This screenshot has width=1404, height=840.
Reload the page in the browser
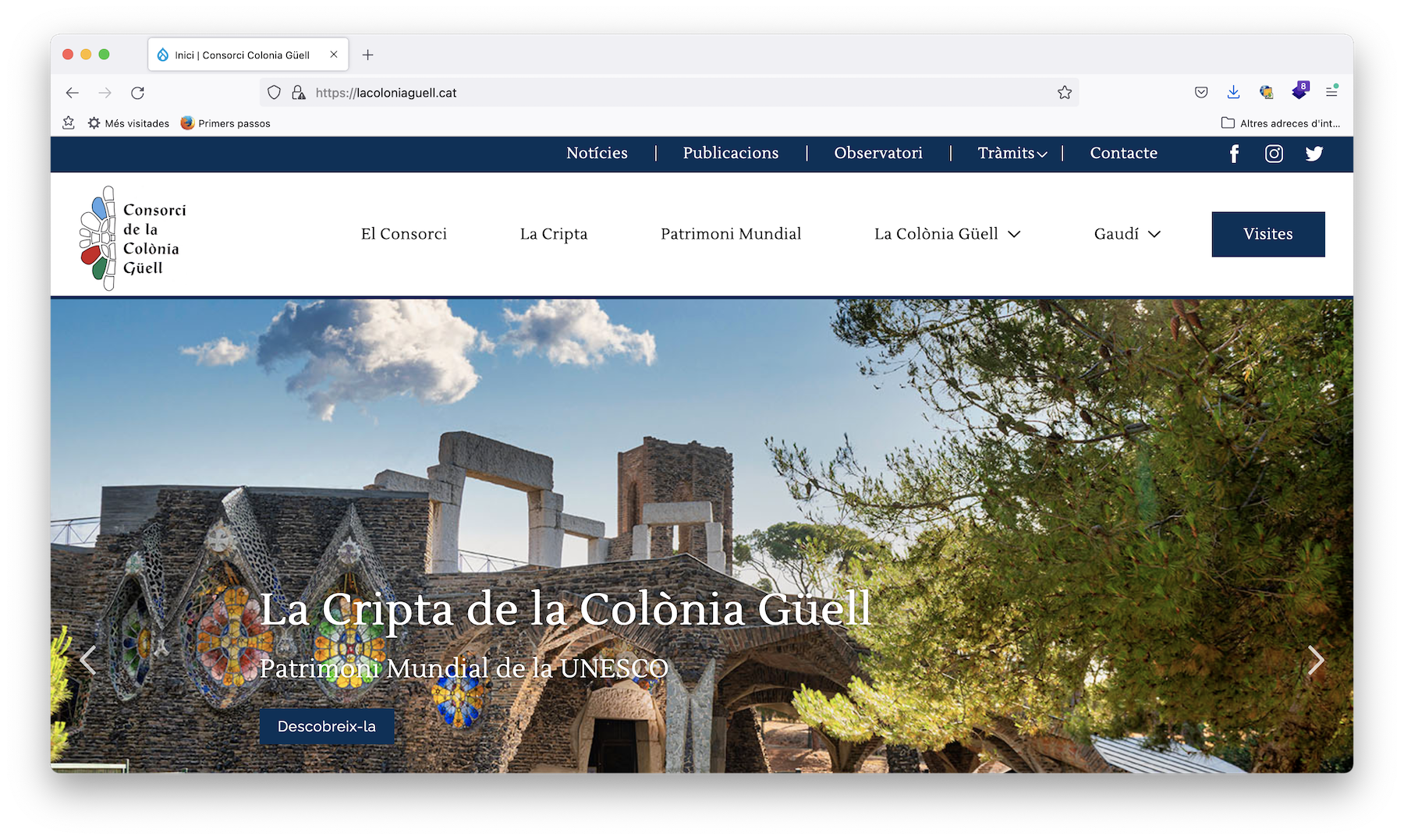tap(138, 93)
